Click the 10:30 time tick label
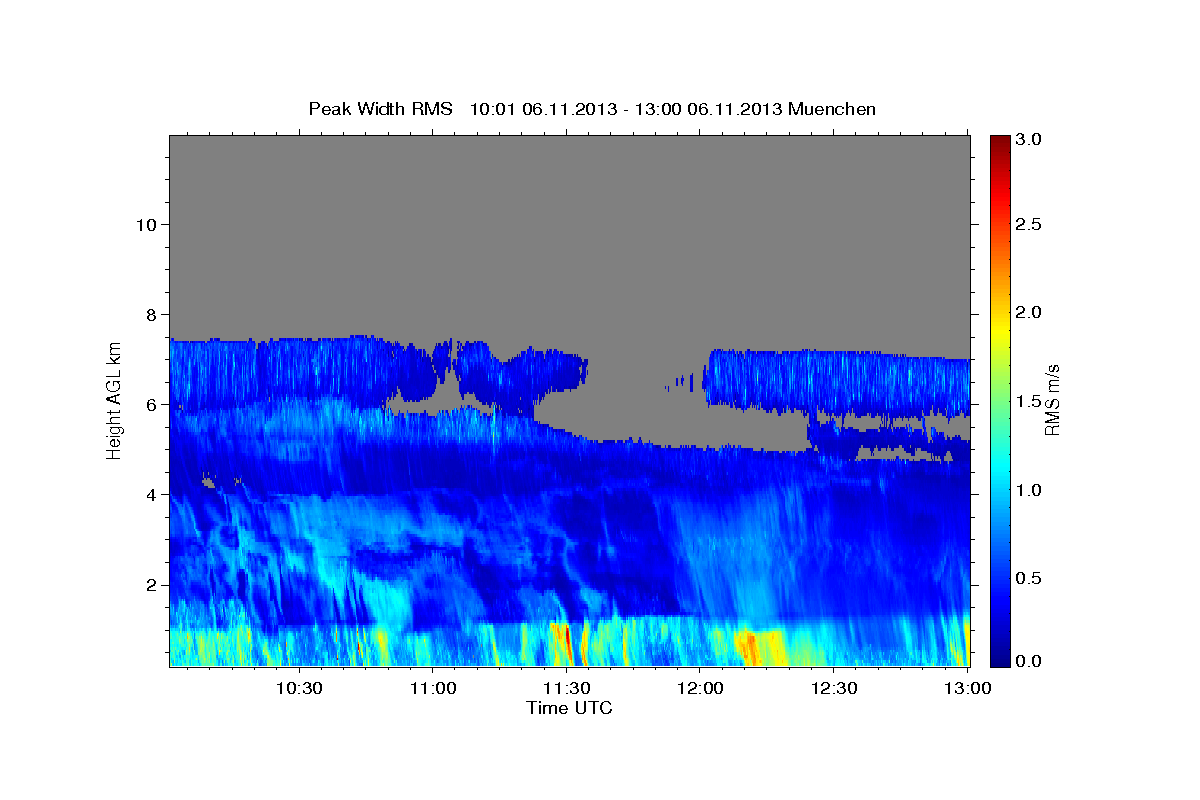Viewport: 1200px width, 800px height. coord(299,688)
